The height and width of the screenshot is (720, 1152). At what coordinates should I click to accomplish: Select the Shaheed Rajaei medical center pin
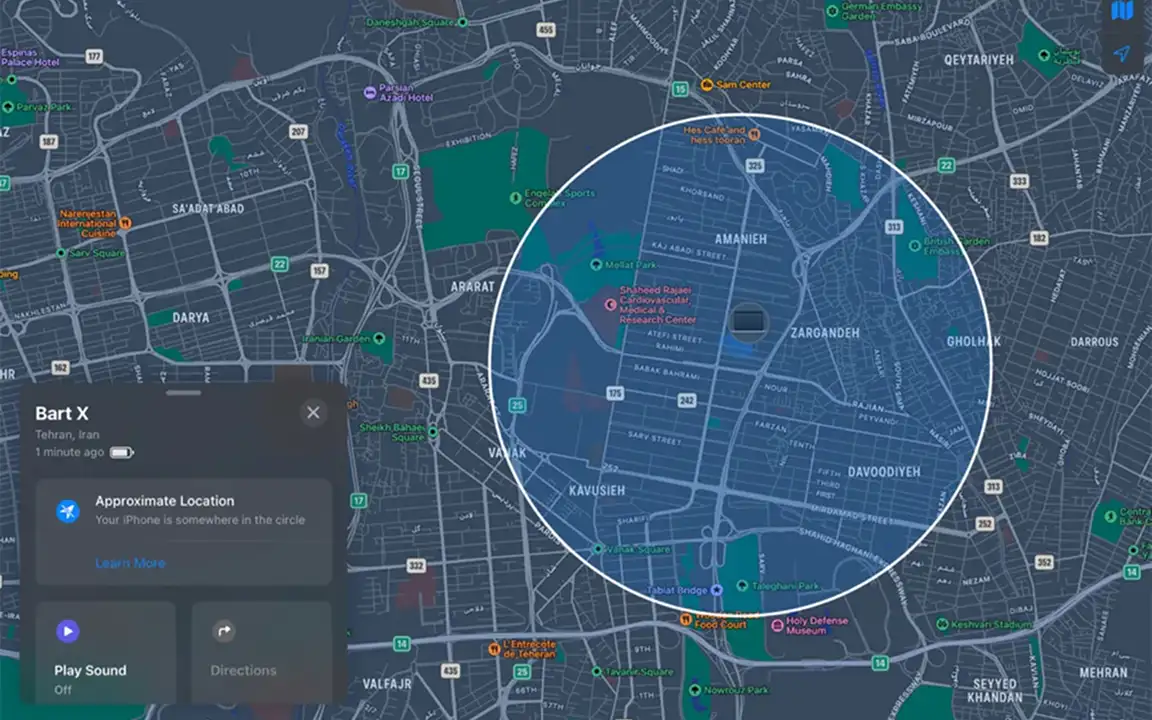(610, 304)
